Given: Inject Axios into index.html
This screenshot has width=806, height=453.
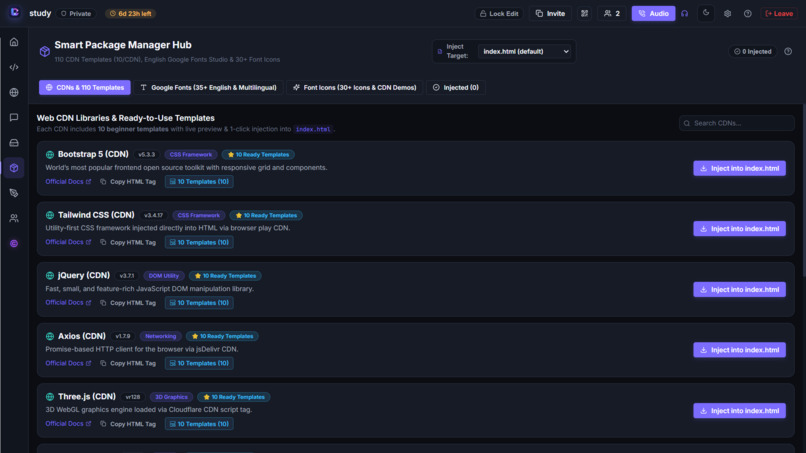Looking at the screenshot, I should click(739, 350).
